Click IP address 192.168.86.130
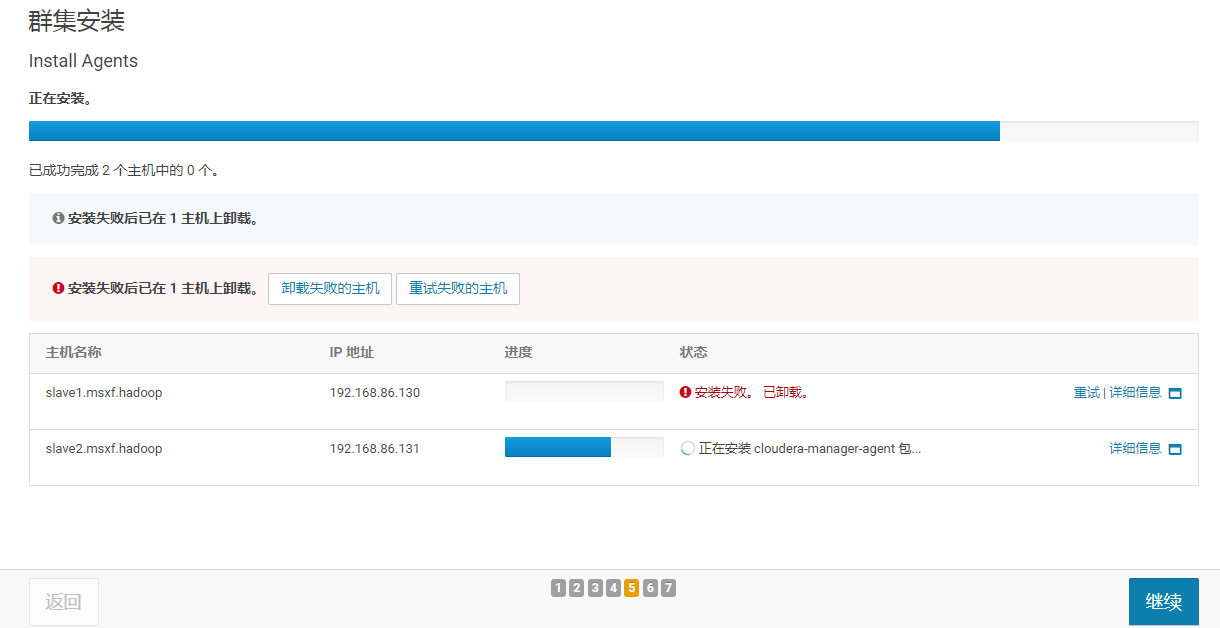This screenshot has height=628, width=1220. pyautogui.click(x=375, y=393)
